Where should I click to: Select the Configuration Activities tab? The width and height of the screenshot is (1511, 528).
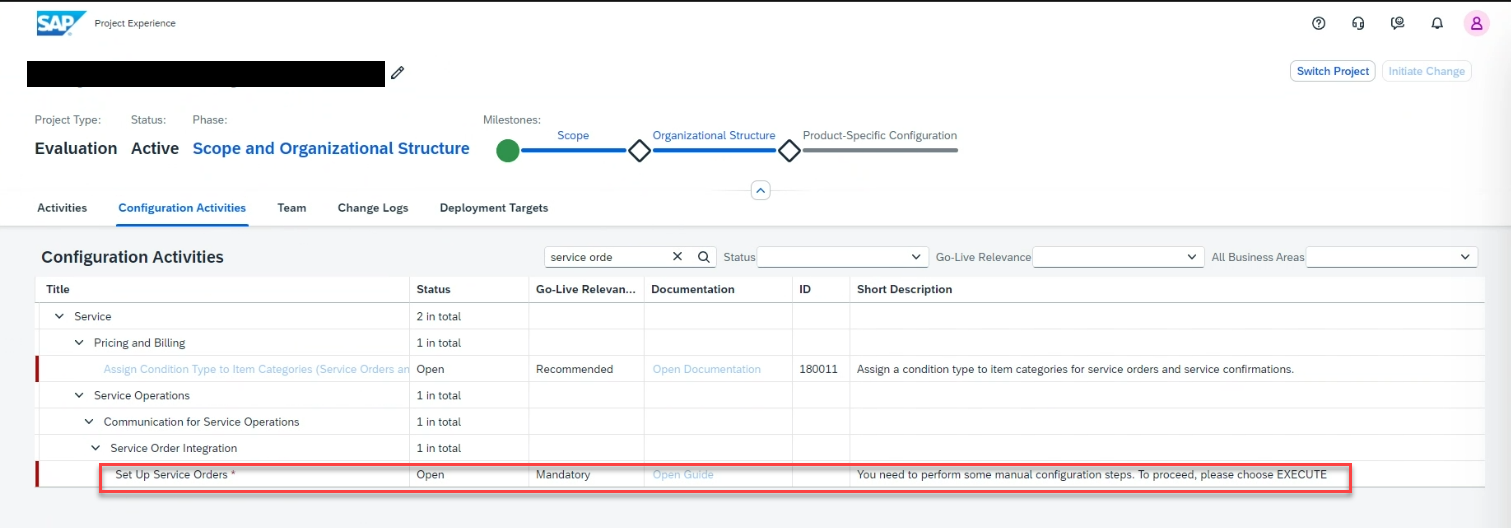[x=182, y=208]
